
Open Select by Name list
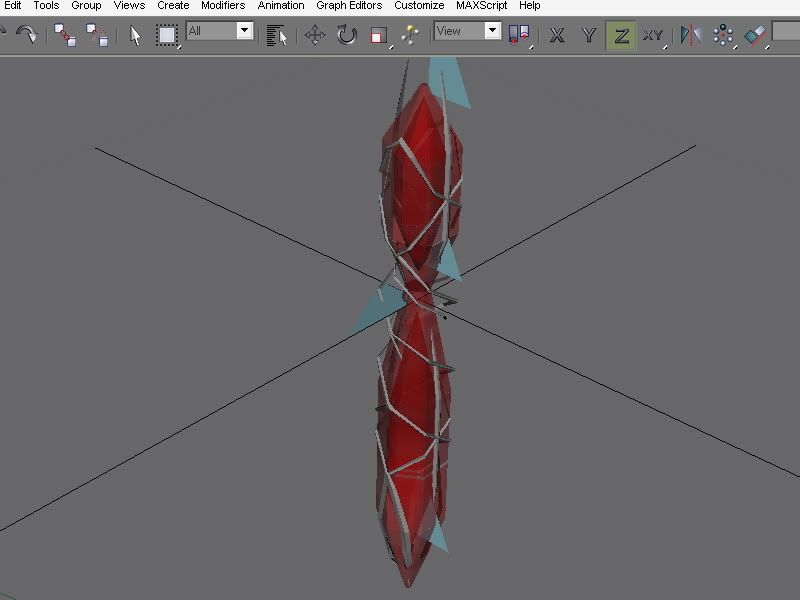click(277, 36)
